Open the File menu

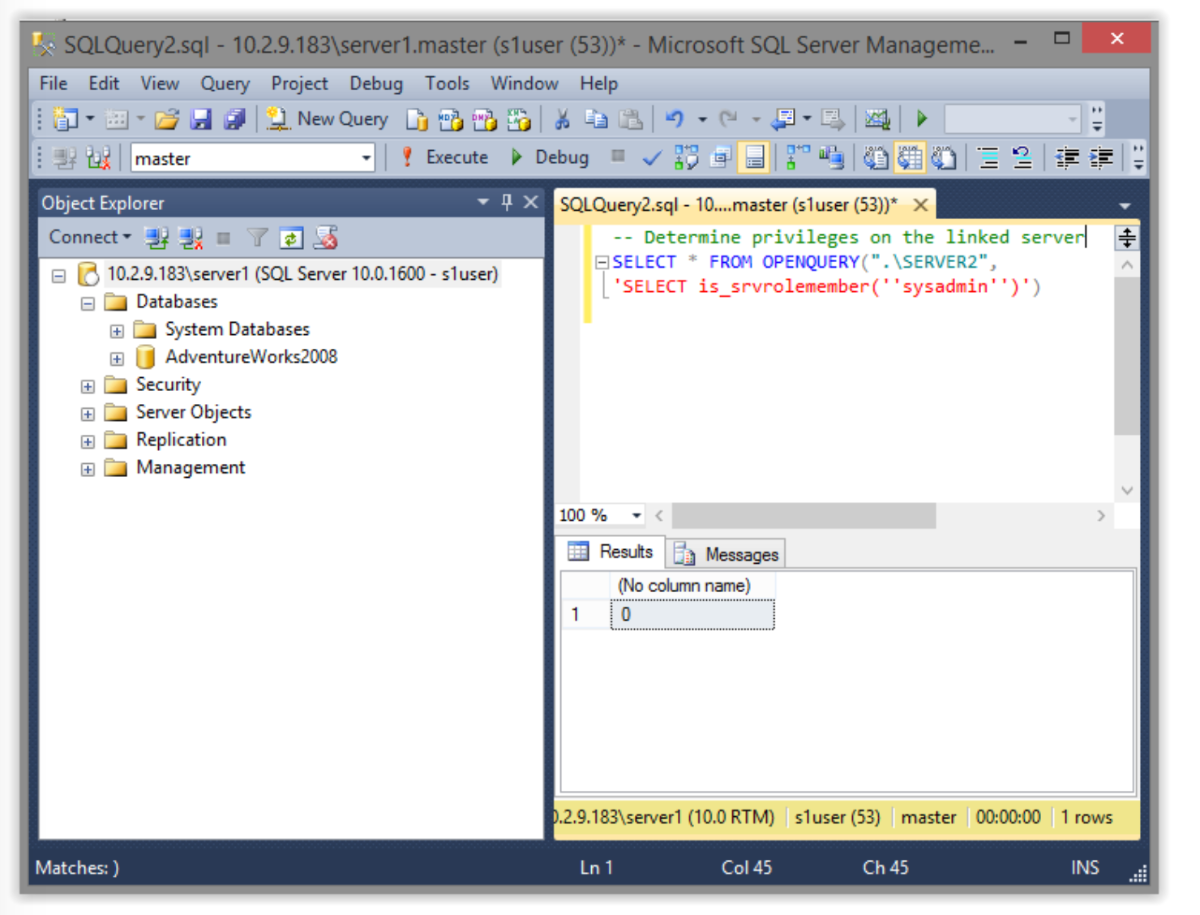(53, 83)
